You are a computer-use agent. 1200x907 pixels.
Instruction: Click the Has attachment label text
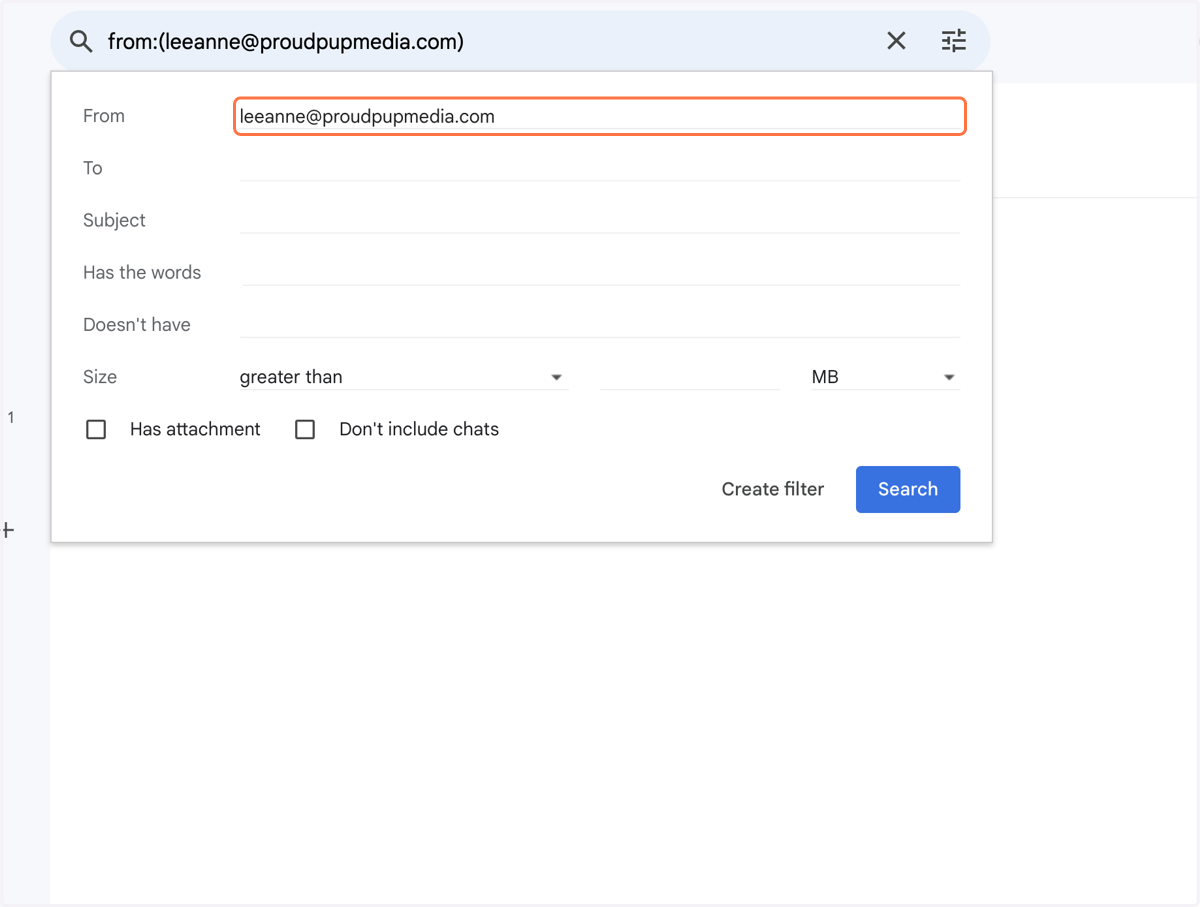click(x=195, y=429)
